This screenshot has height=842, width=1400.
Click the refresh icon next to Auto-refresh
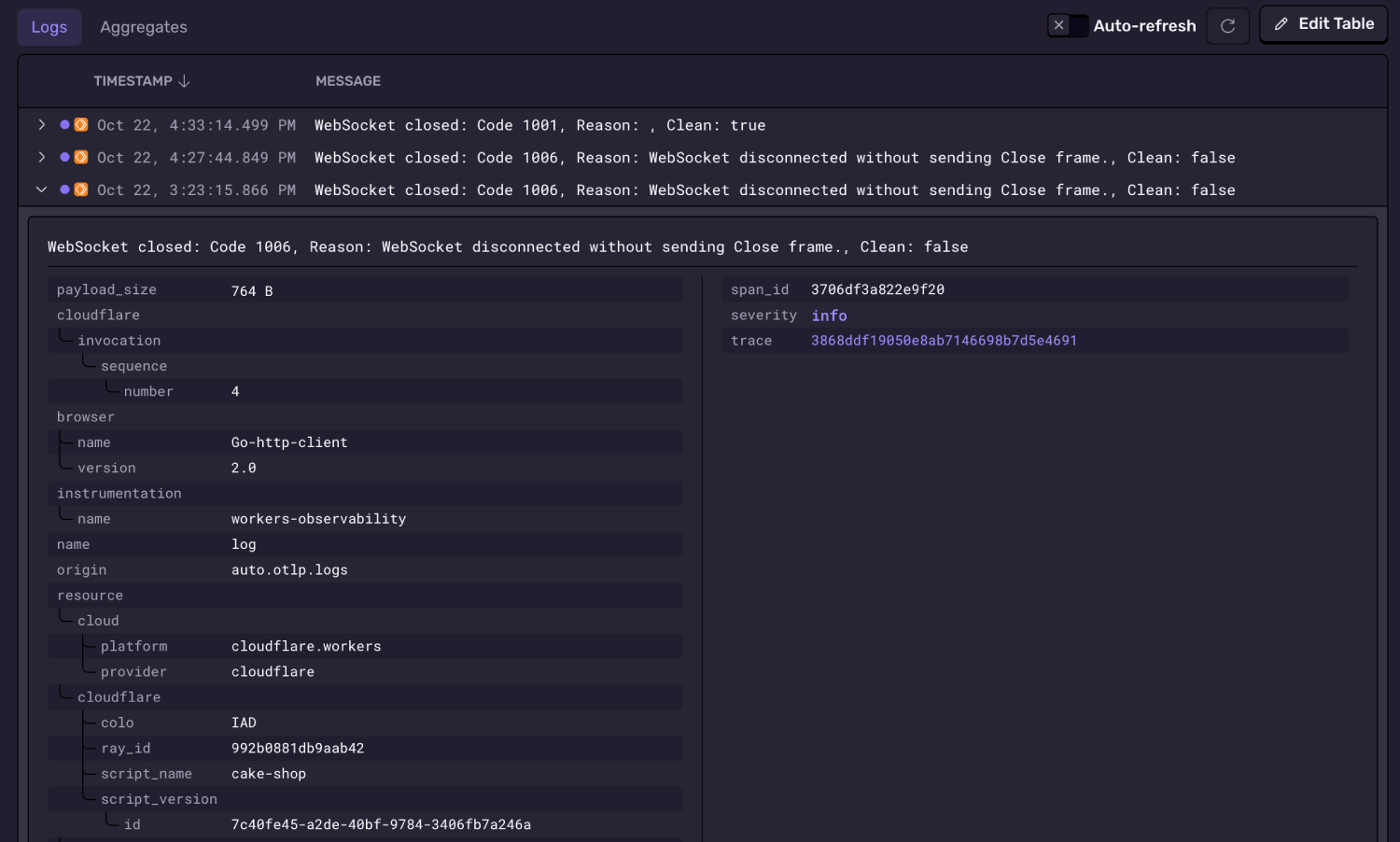pos(1227,25)
